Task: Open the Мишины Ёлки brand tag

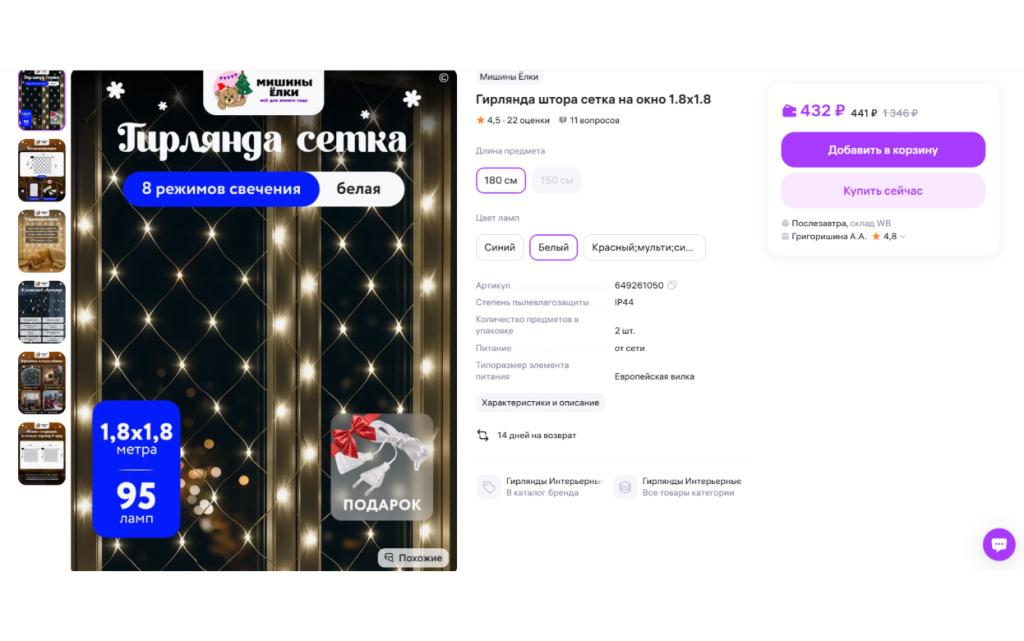Action: [509, 77]
